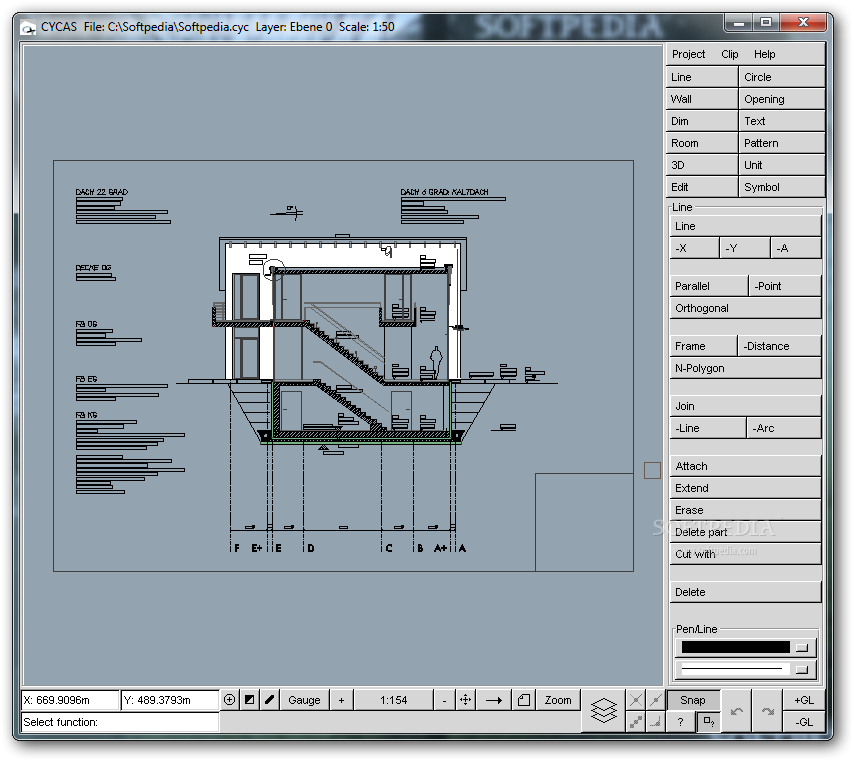Click the -Y line option
This screenshot has width=854, height=761.
(x=745, y=248)
